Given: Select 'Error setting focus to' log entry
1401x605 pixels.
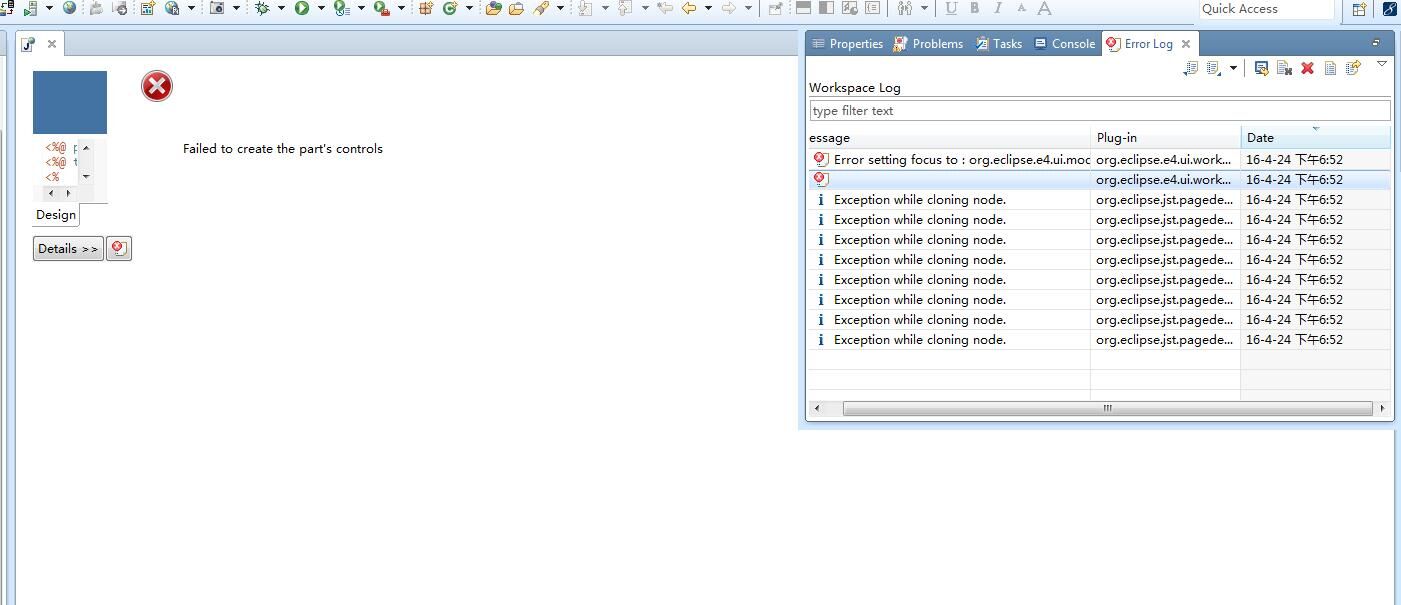Looking at the screenshot, I should pyautogui.click(x=1099, y=159).
